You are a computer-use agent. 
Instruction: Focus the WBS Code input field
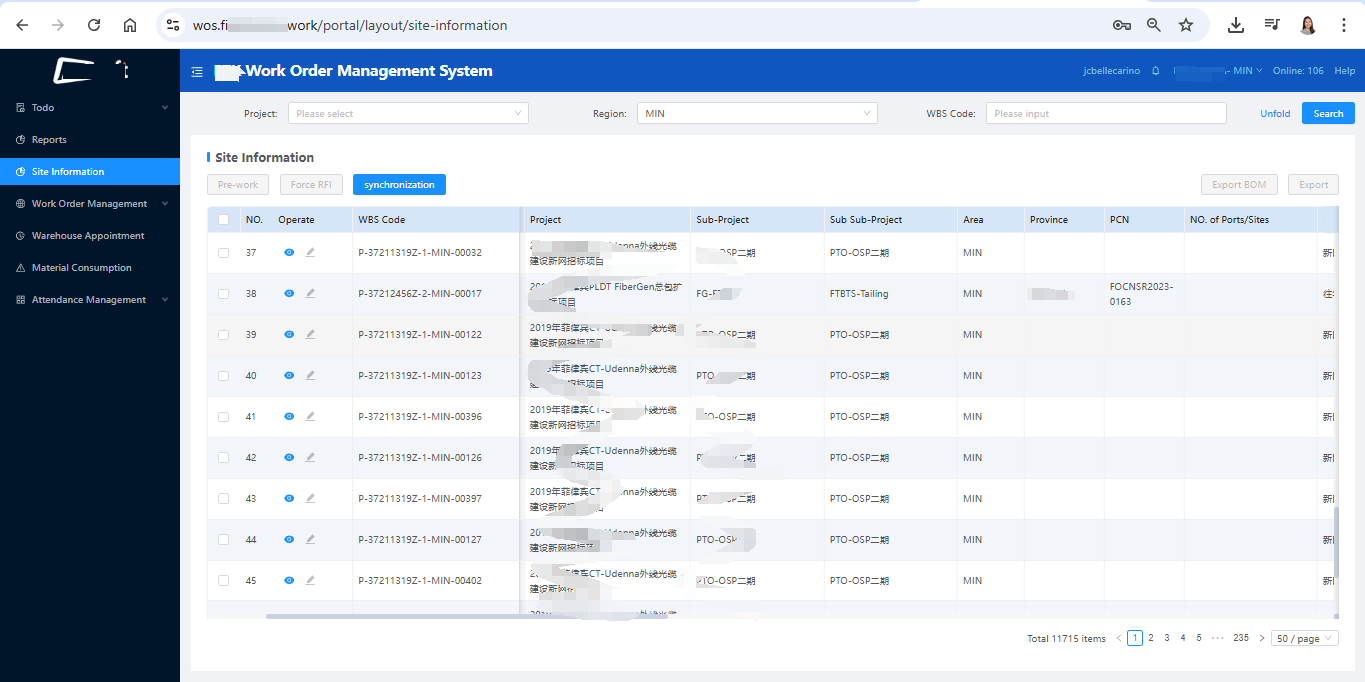tap(1106, 114)
